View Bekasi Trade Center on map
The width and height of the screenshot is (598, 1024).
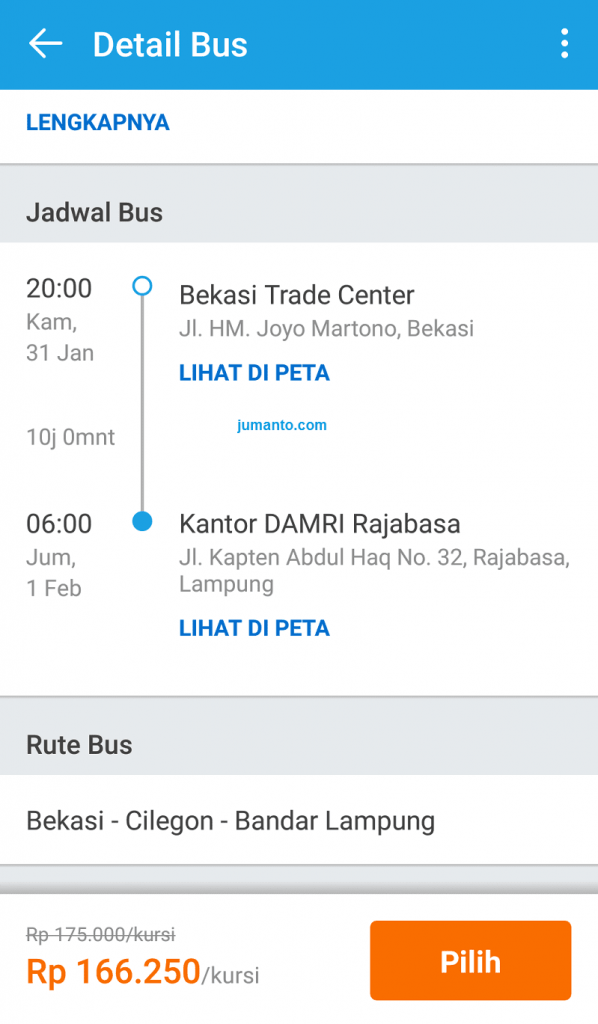255,373
